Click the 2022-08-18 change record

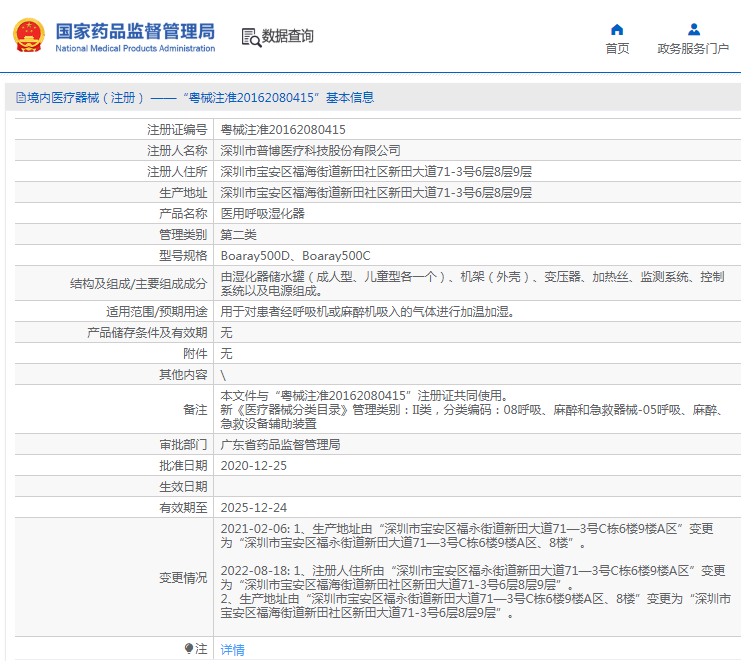[476, 592]
